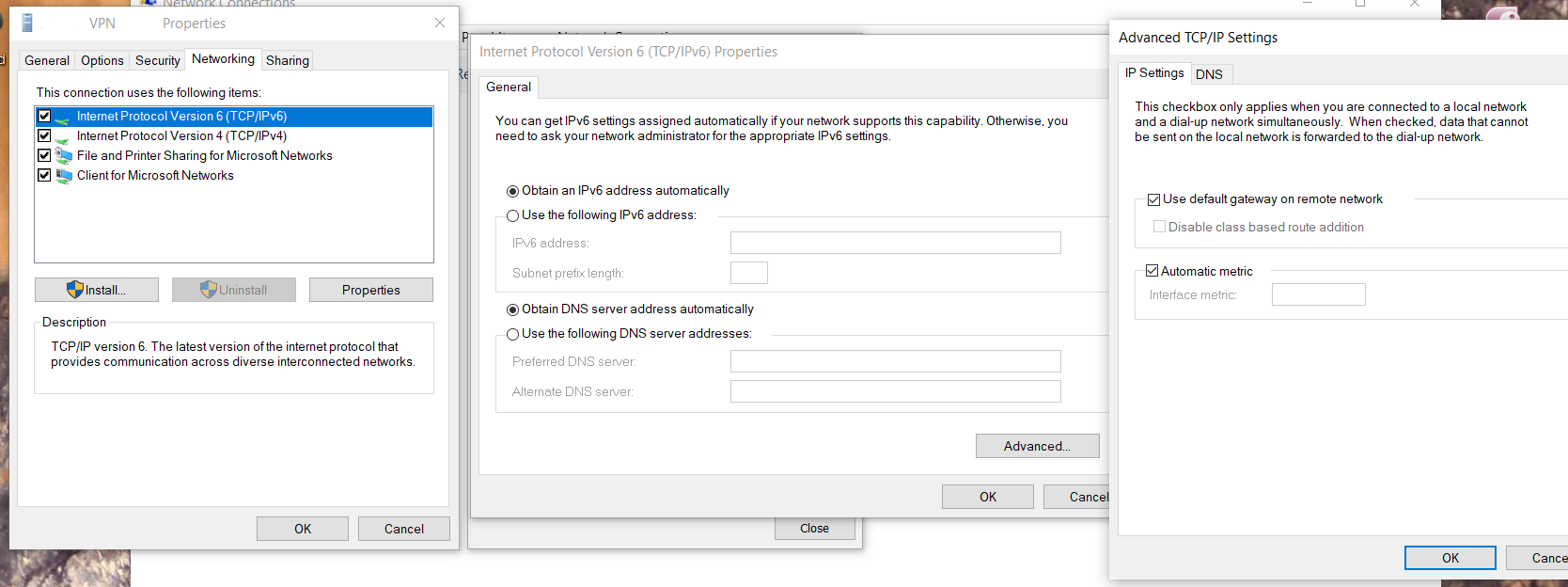
Task: Click the VPN connection icon in Properties title bar
Action: point(27,23)
